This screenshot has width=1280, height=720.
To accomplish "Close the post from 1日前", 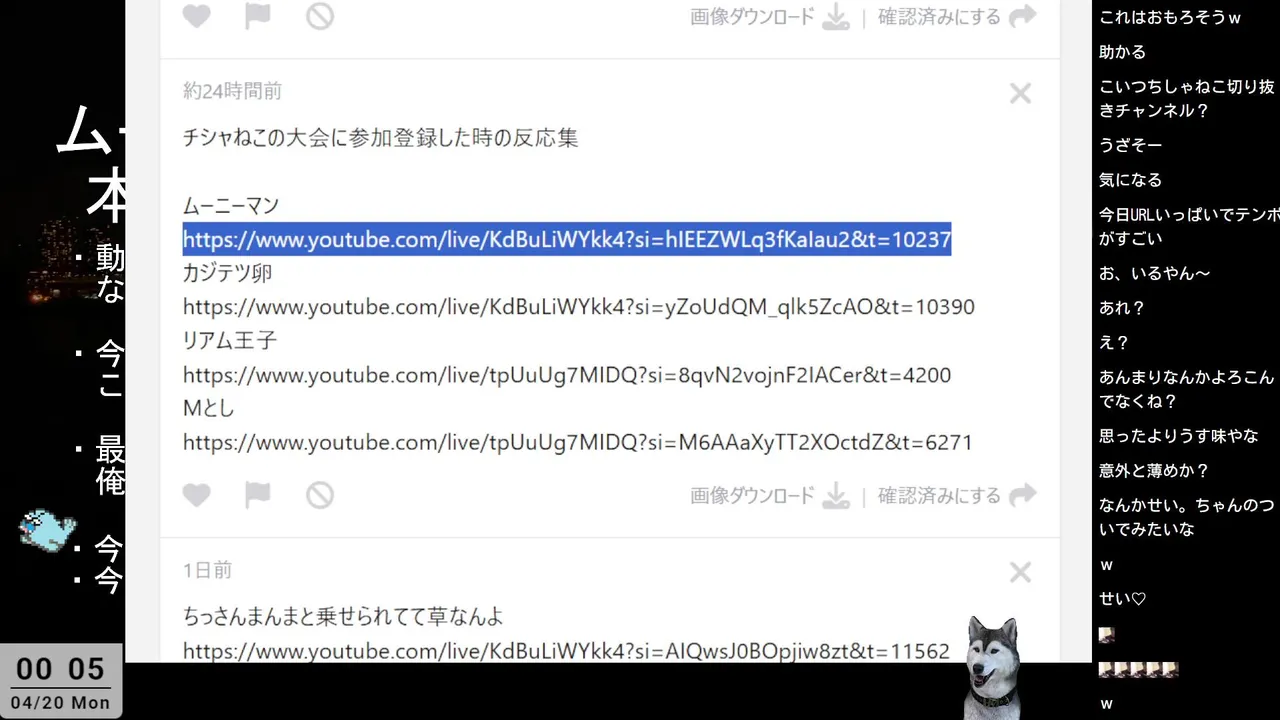I will 1020,572.
